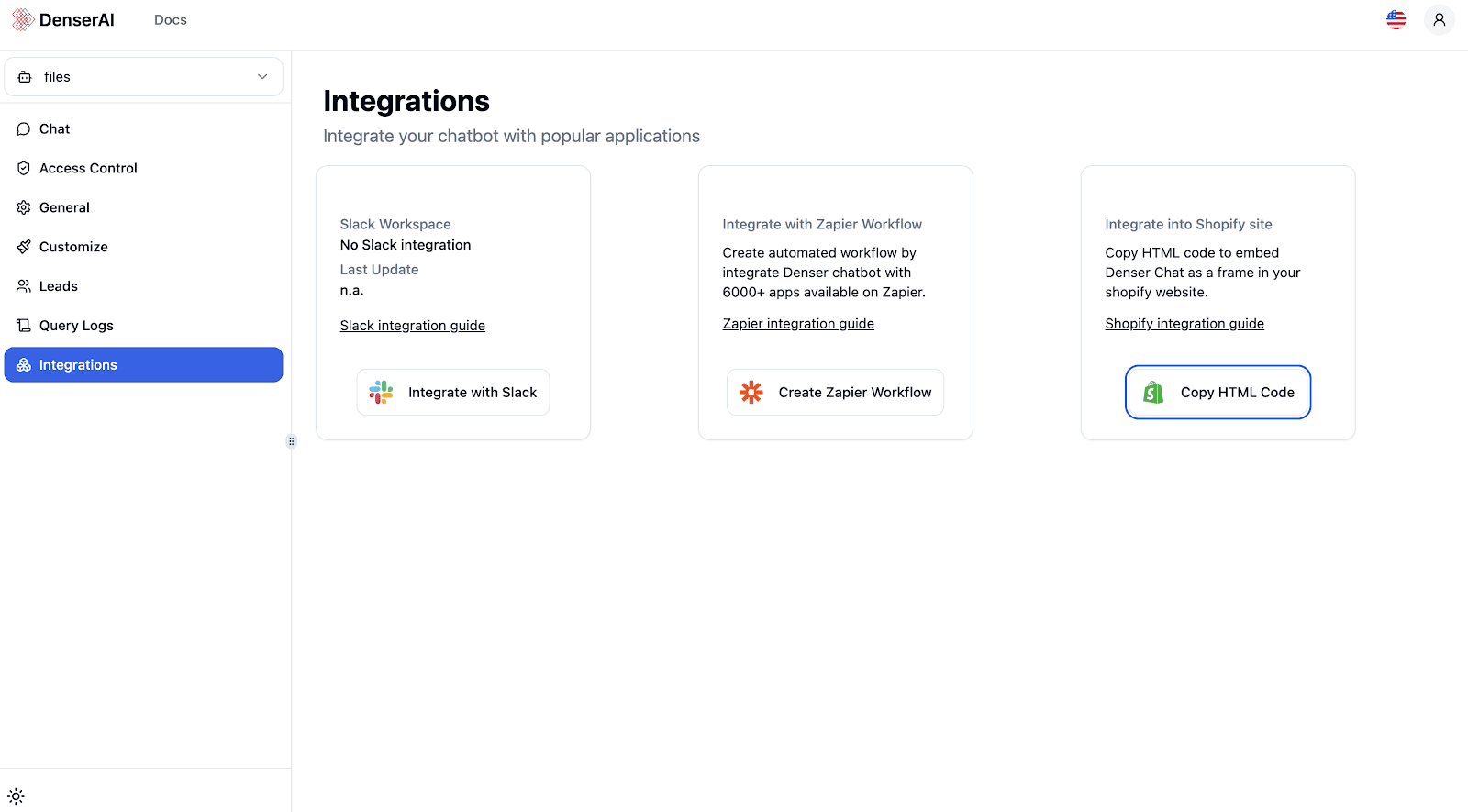Click the Customize paintbrush icon

[x=24, y=248]
